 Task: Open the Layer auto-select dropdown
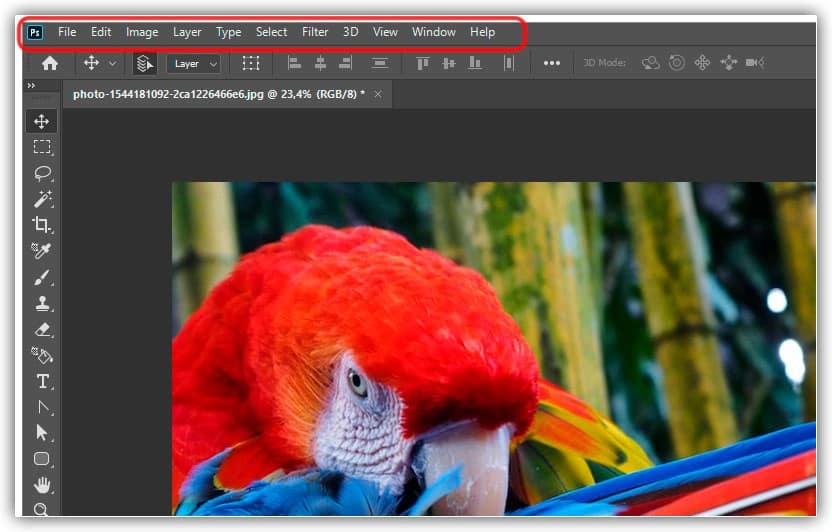pyautogui.click(x=194, y=64)
